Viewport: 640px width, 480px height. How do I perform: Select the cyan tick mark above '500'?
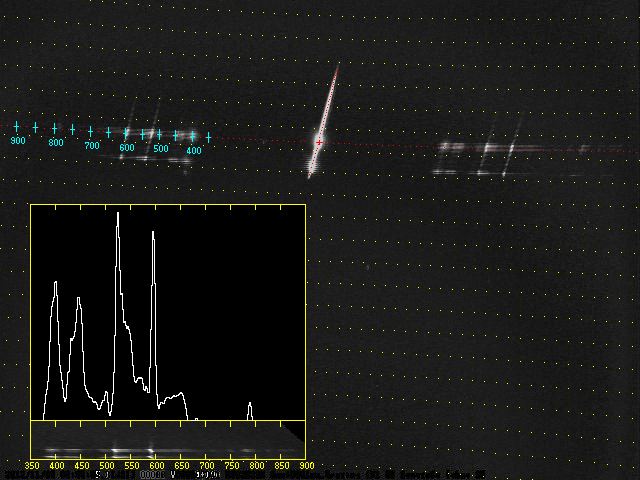159,135
